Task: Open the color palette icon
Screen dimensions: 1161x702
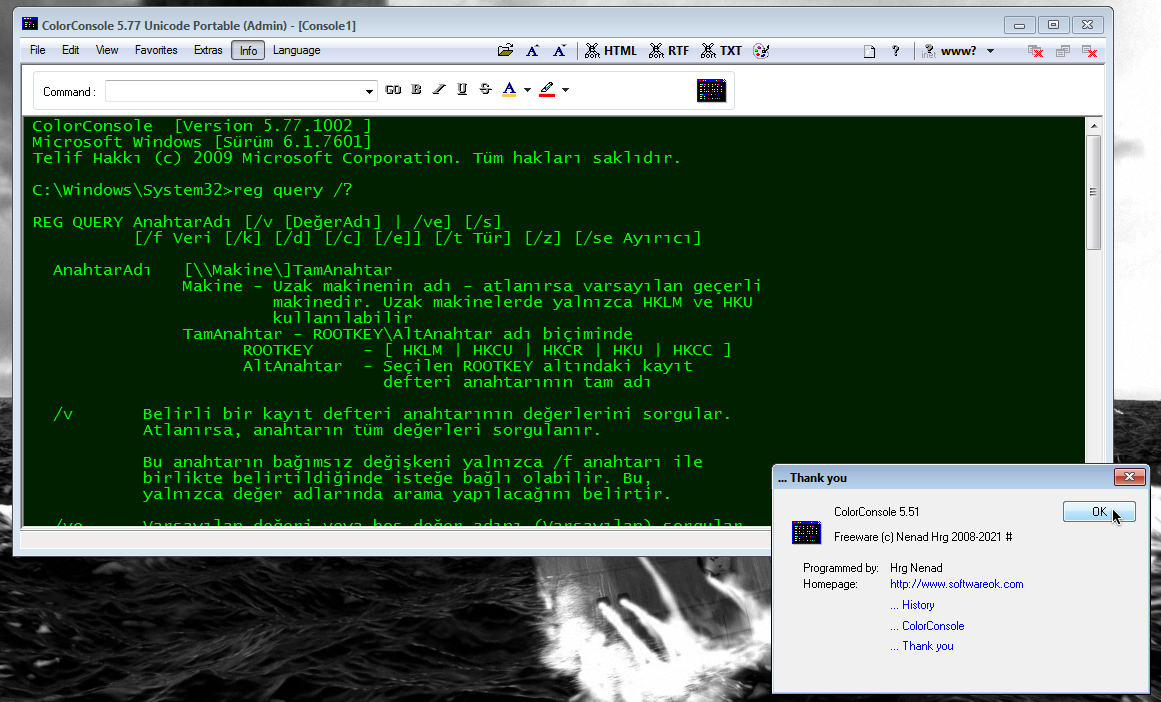Action: (x=761, y=50)
